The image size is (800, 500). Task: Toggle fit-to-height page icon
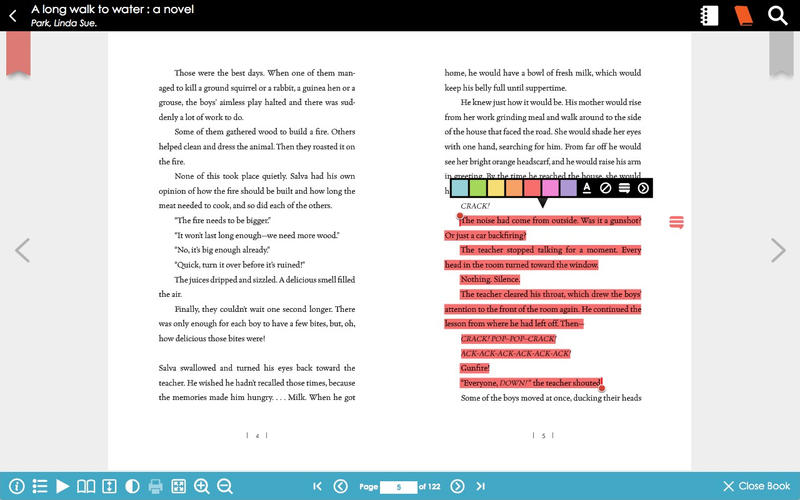109,486
